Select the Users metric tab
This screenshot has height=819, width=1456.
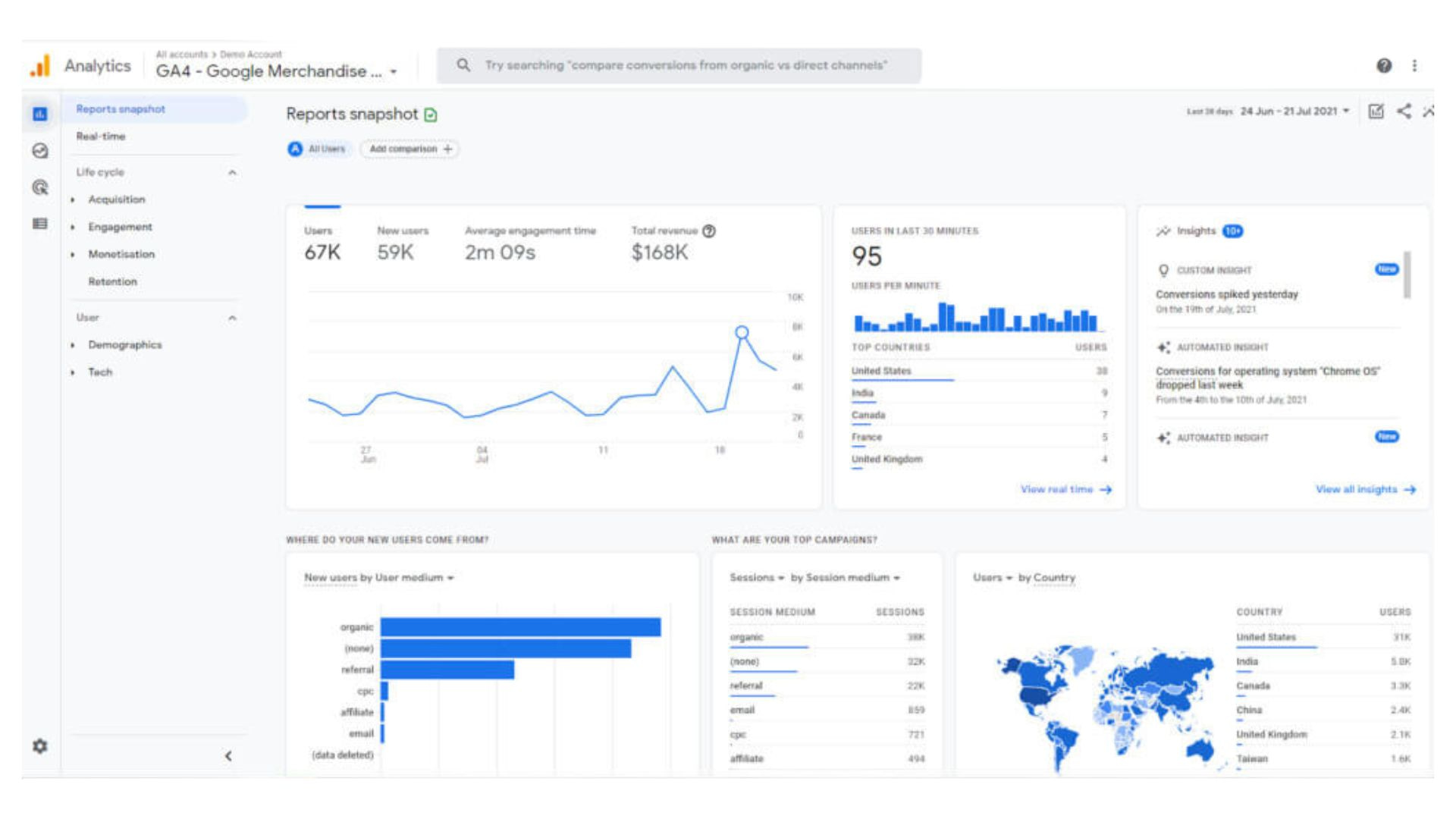coord(322,244)
